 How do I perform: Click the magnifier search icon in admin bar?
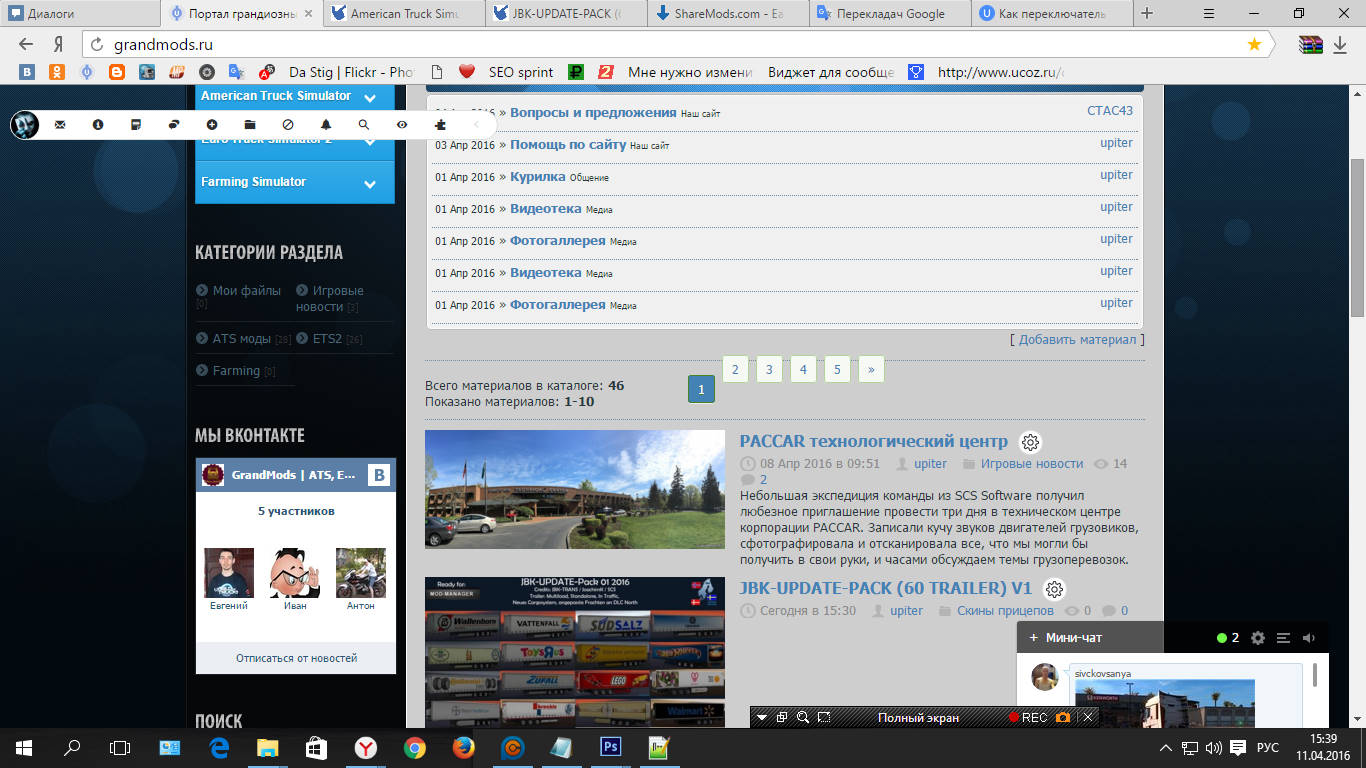coord(364,125)
